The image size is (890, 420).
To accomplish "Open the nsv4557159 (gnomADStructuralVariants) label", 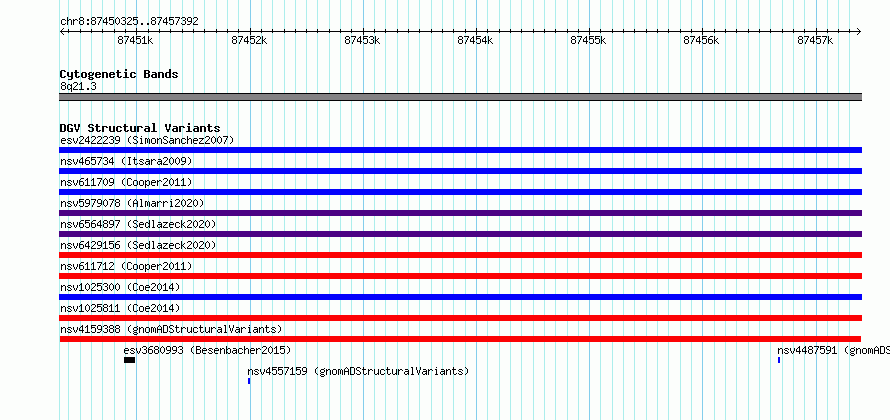I will coord(358,371).
